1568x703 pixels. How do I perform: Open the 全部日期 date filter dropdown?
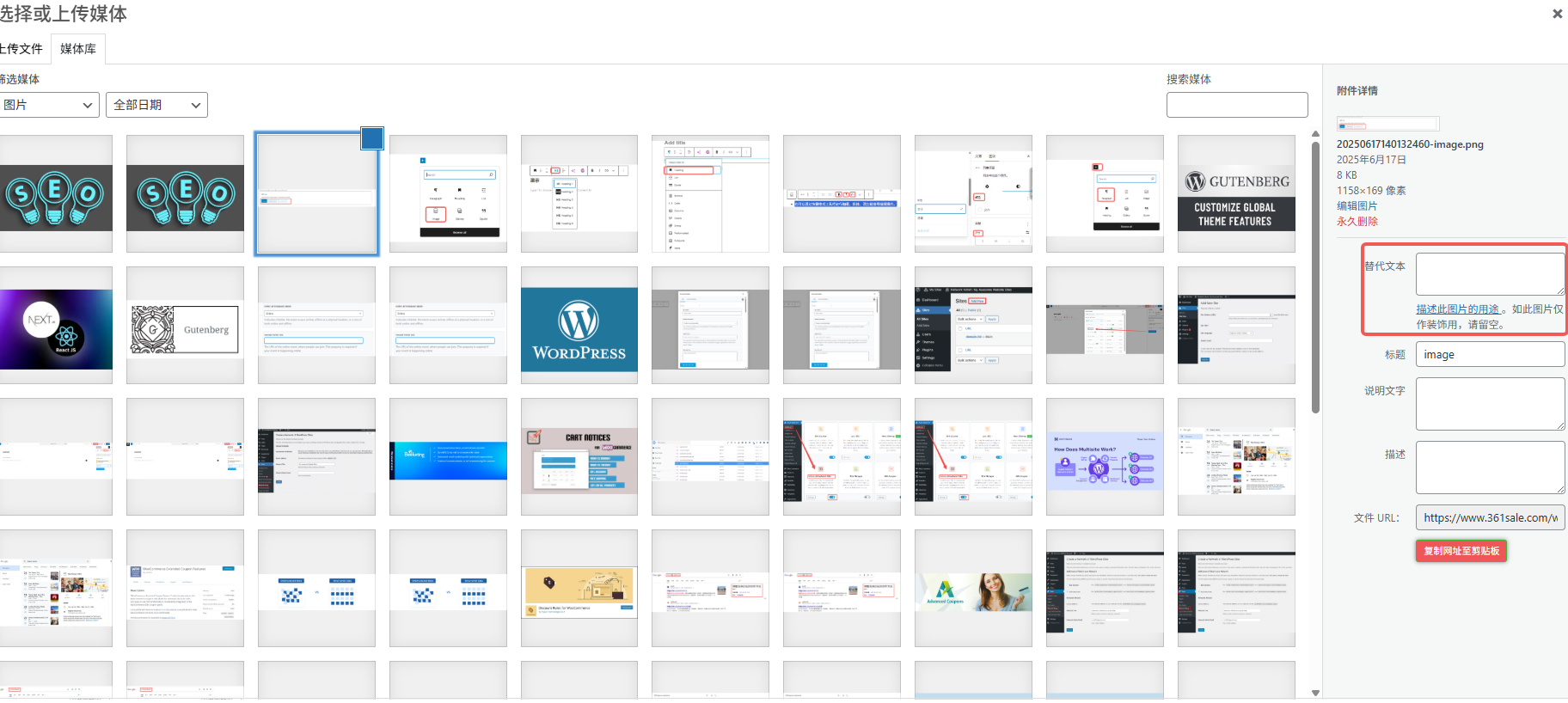coord(157,105)
